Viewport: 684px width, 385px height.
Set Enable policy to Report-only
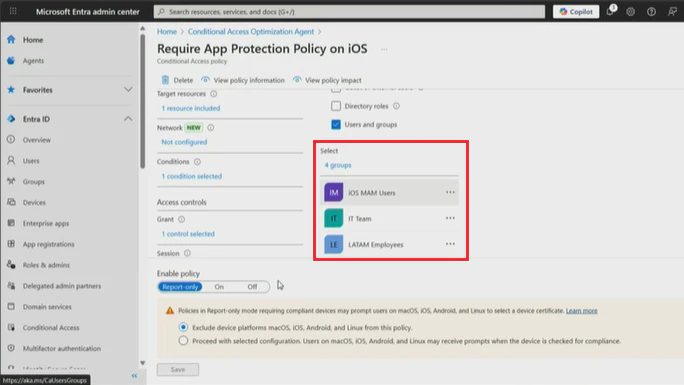point(180,286)
